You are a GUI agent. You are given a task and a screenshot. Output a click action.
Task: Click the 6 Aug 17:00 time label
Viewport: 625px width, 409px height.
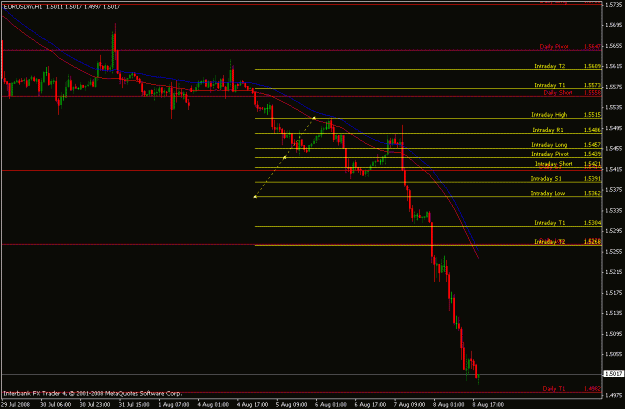click(x=370, y=405)
